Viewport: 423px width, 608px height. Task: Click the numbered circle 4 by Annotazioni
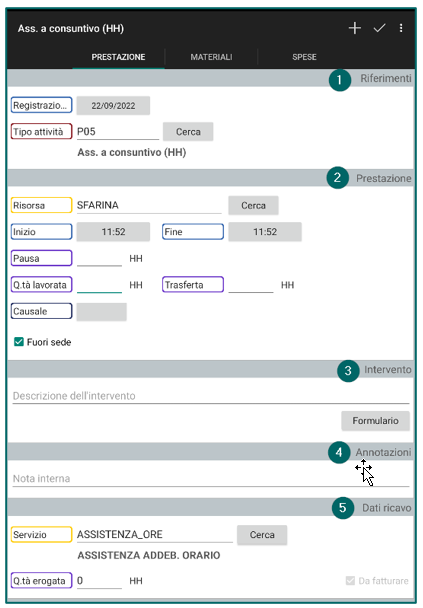coord(339,452)
